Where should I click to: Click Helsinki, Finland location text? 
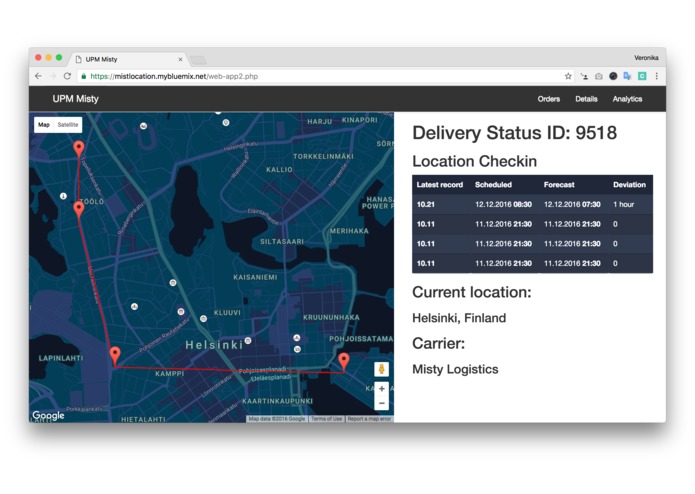click(459, 318)
